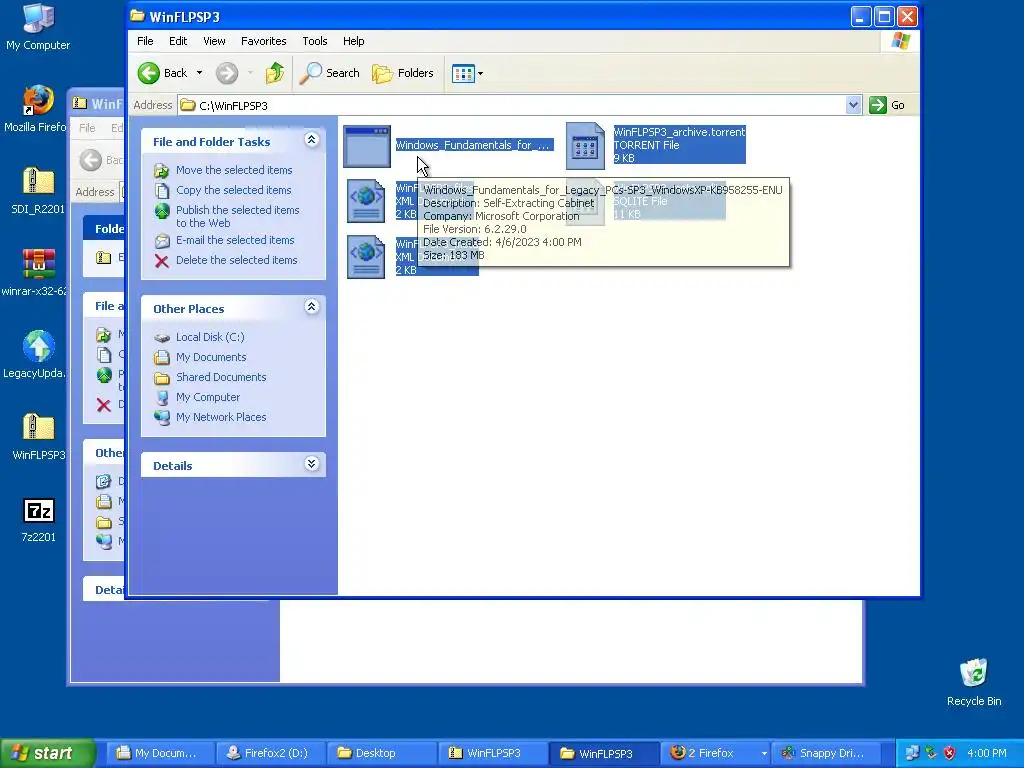Click the WinFLPSP3_archive.torrent filename
This screenshot has height=768, width=1024.
click(x=679, y=132)
